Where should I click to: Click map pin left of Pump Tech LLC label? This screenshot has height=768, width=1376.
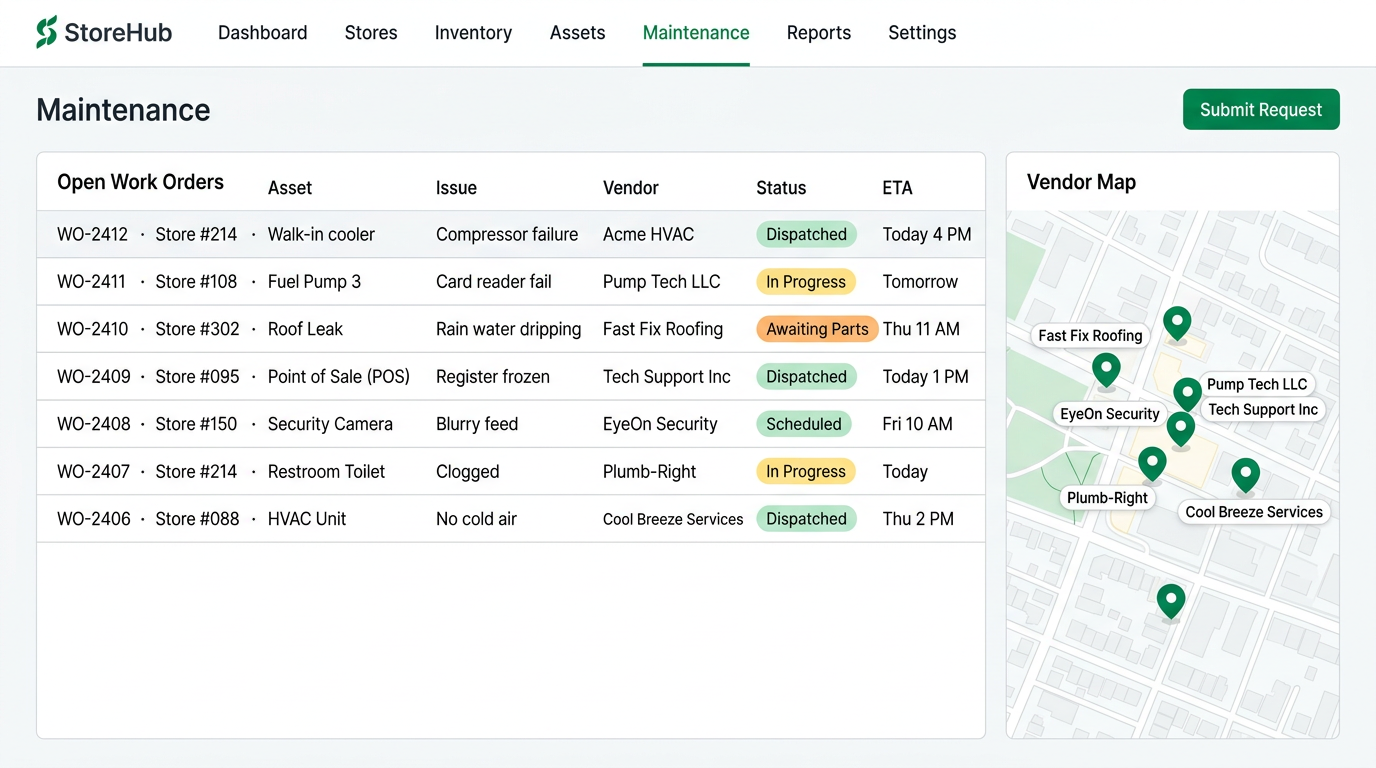1187,395
